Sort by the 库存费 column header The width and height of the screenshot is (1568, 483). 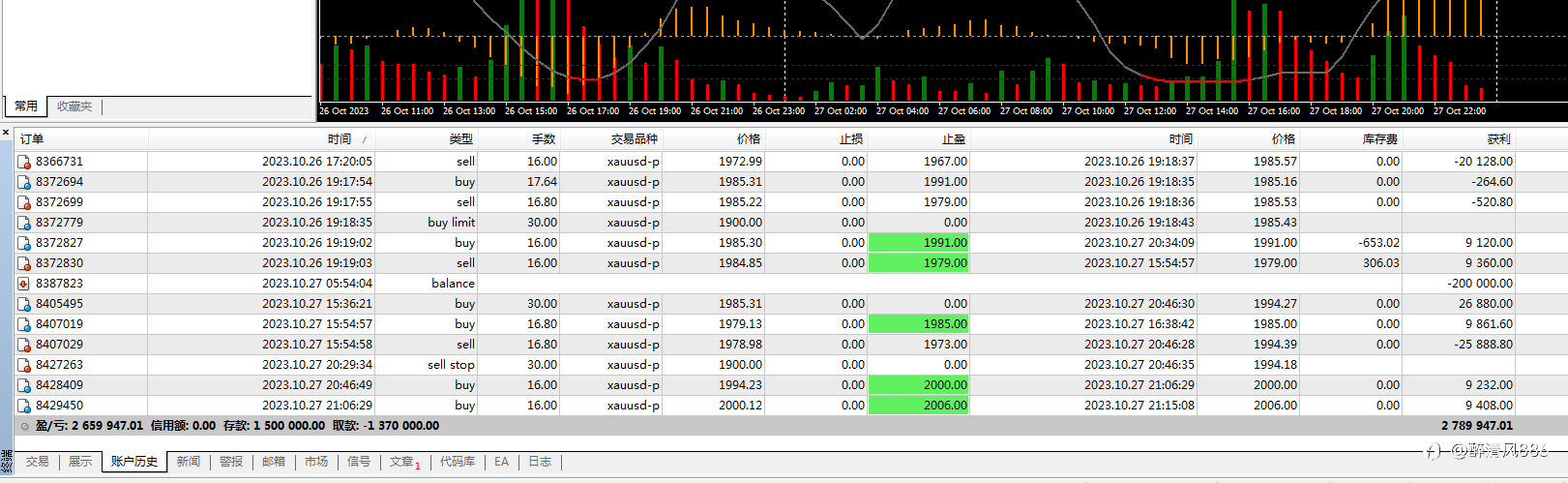click(x=1350, y=139)
